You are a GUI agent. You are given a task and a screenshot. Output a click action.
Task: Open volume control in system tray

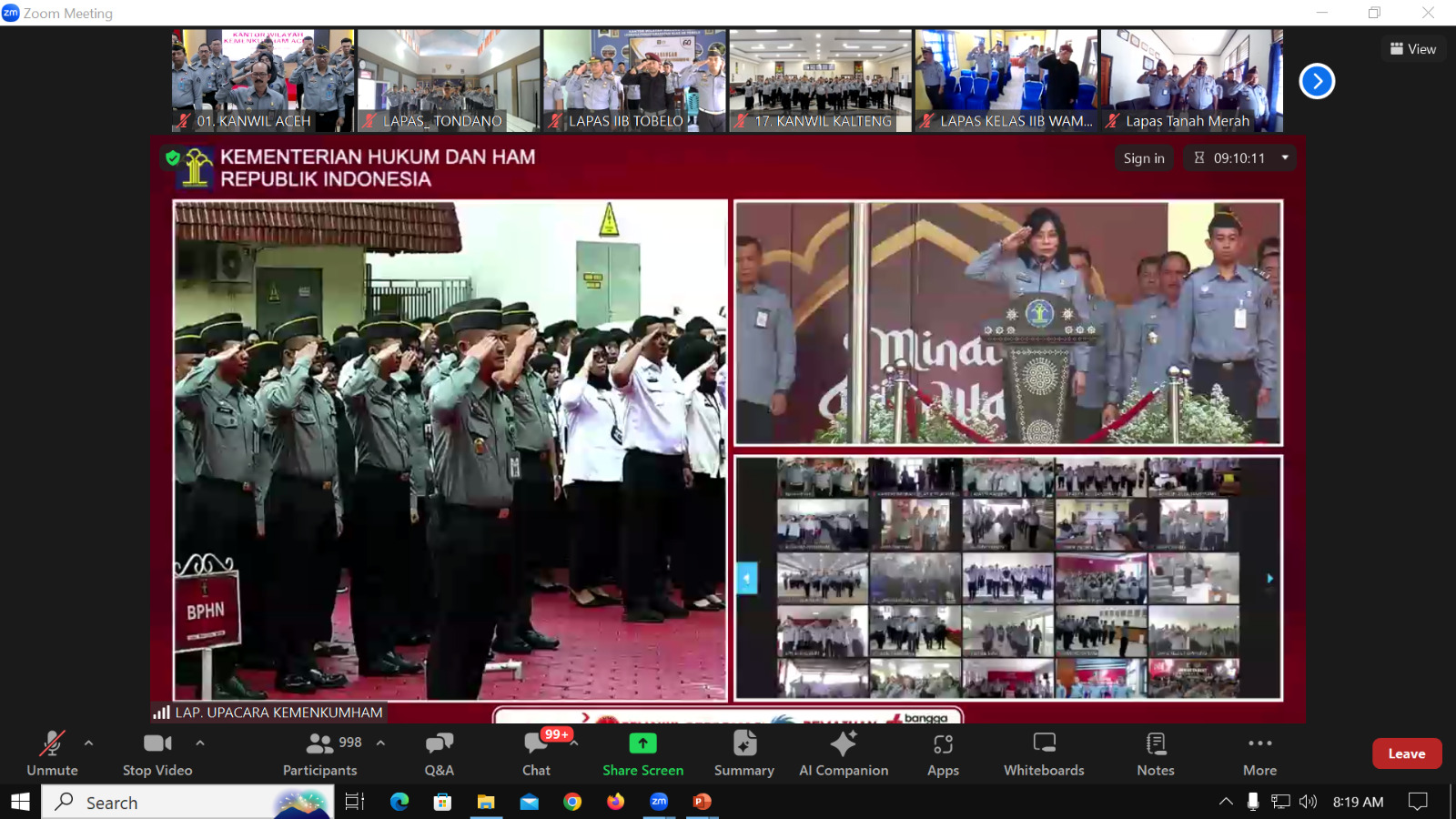(1308, 802)
